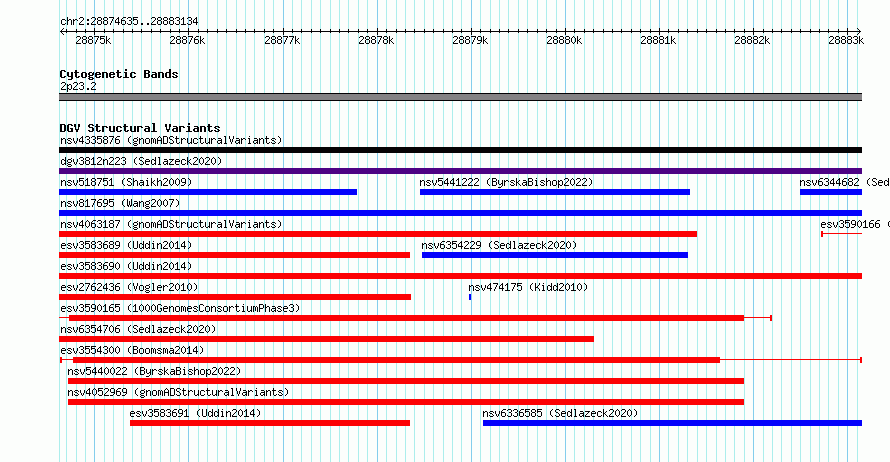Click the 28879k ruler position
Screen dimensions: 890x462
point(470,40)
